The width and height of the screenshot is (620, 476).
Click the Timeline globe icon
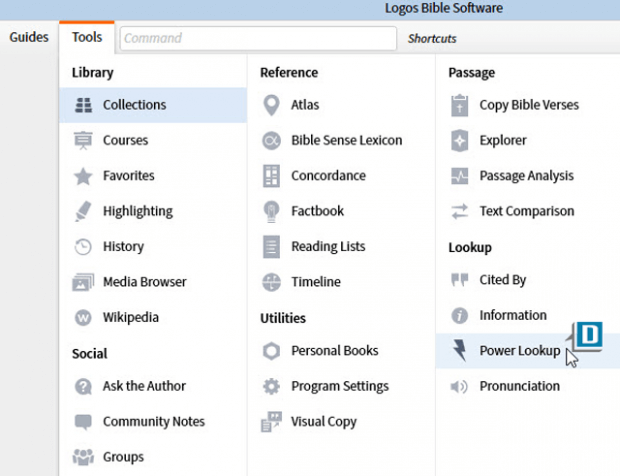[x=271, y=282]
